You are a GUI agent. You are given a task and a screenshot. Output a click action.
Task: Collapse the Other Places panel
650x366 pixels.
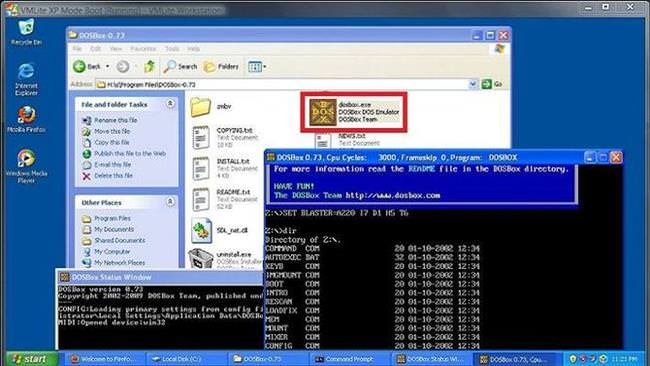point(170,202)
